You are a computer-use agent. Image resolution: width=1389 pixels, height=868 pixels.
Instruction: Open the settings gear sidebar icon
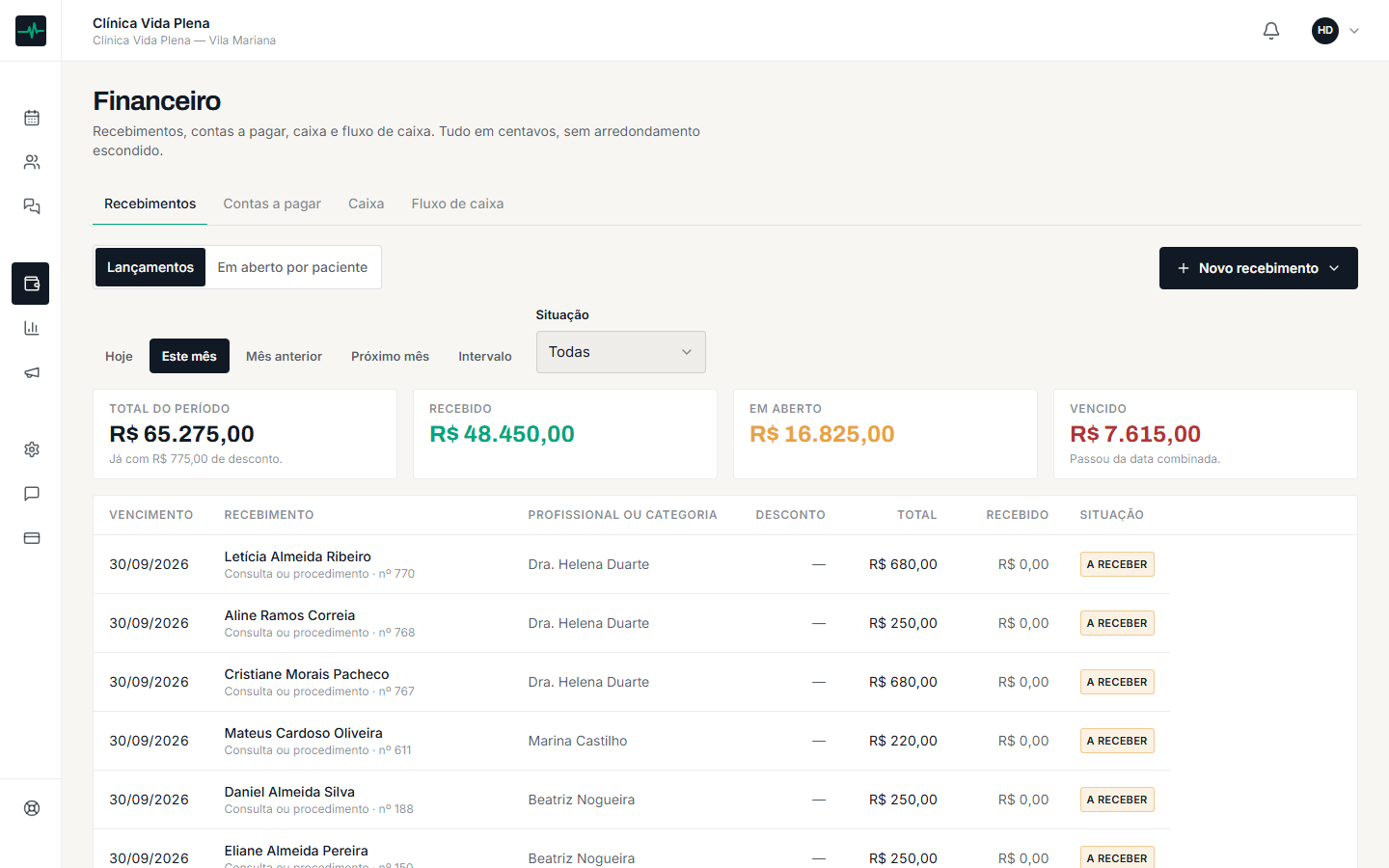pos(32,449)
